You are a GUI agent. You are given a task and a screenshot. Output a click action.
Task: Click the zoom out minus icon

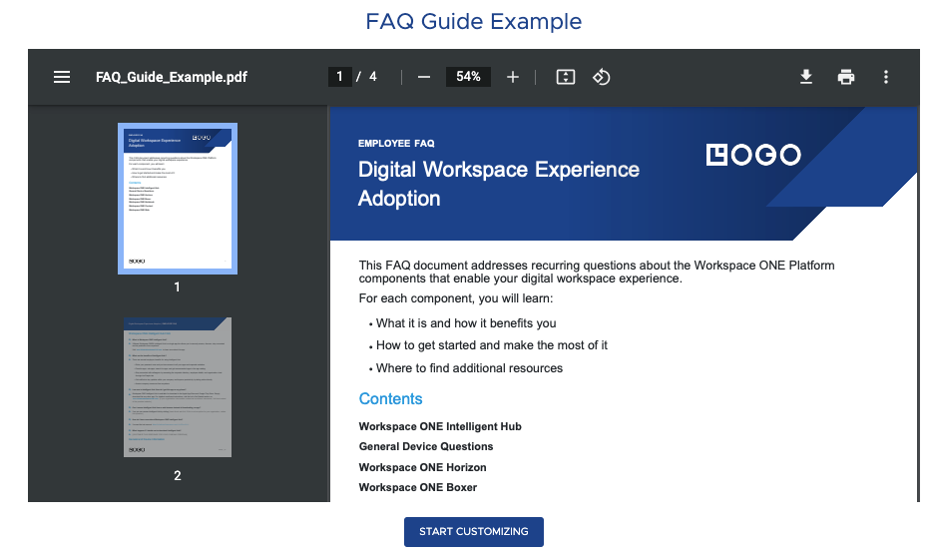pyautogui.click(x=424, y=77)
